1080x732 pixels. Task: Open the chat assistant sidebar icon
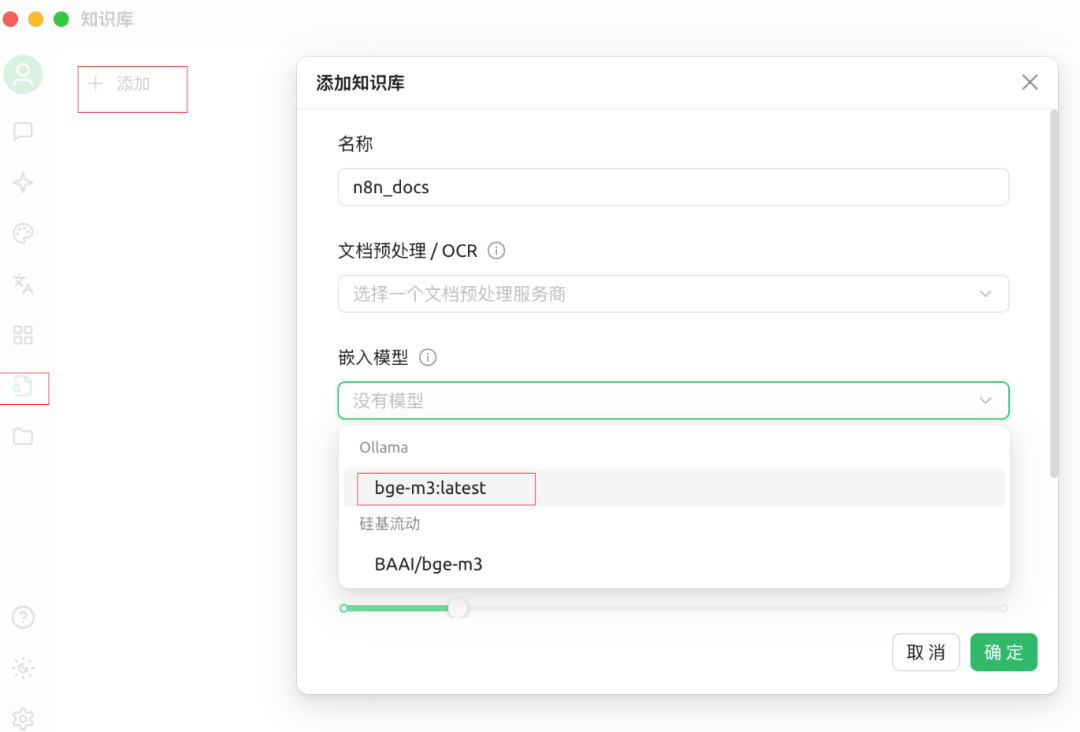point(23,131)
